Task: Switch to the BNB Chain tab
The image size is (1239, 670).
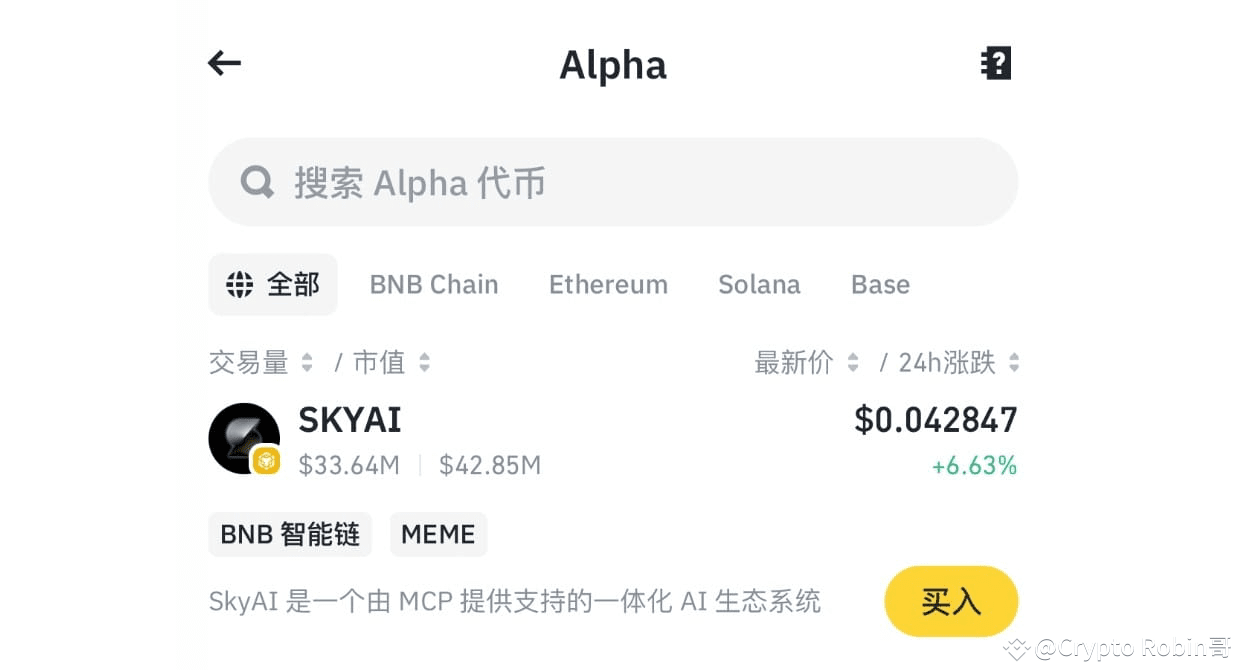Action: pyautogui.click(x=434, y=285)
